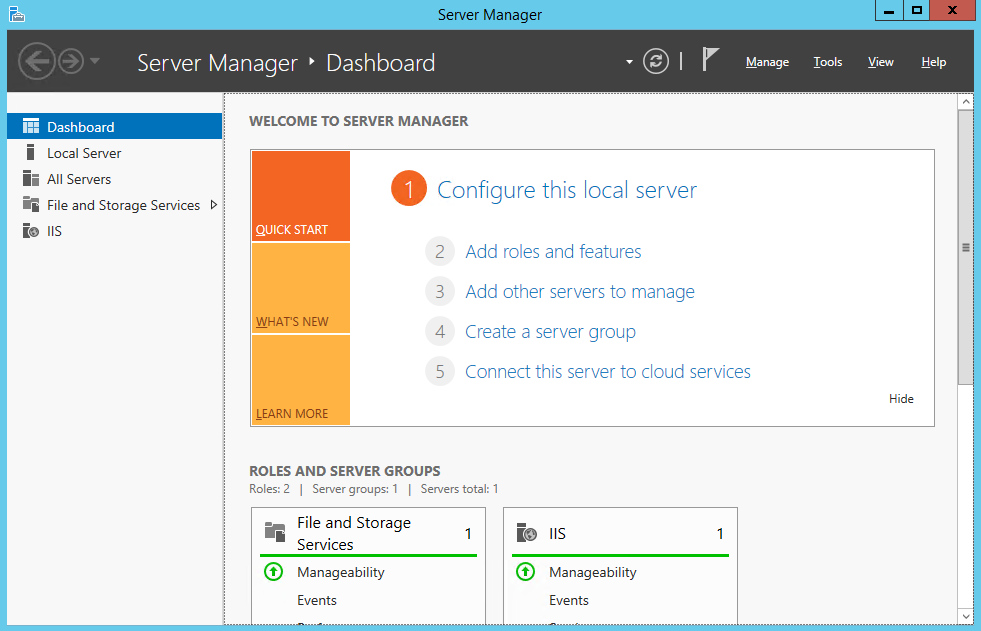Hide the welcome panel
This screenshot has width=981, height=631.
[901, 399]
